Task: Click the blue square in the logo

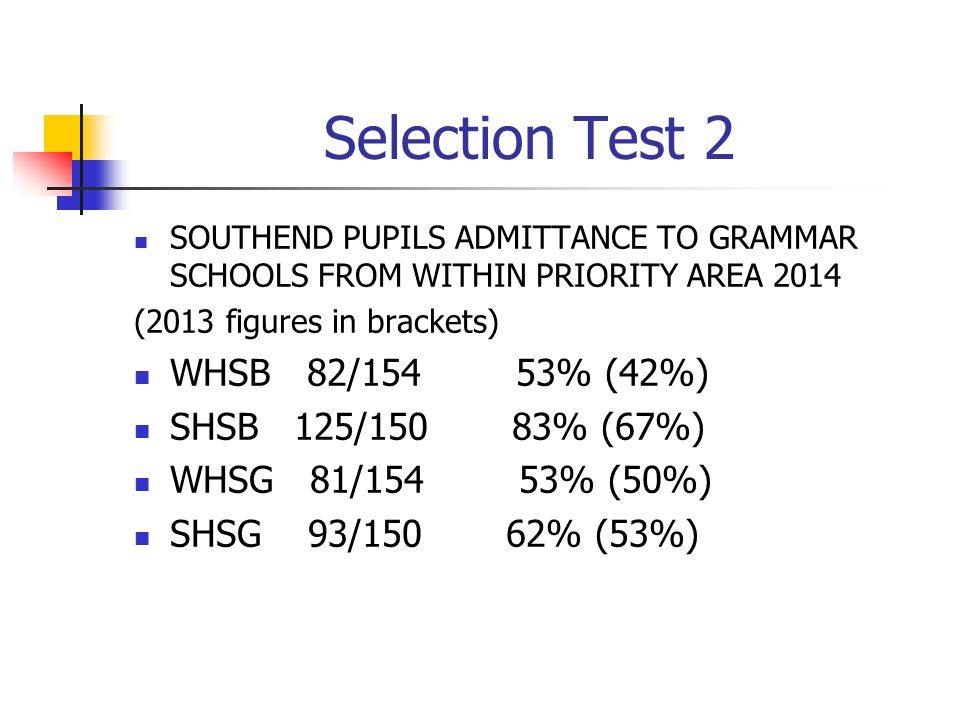Action: [92, 184]
